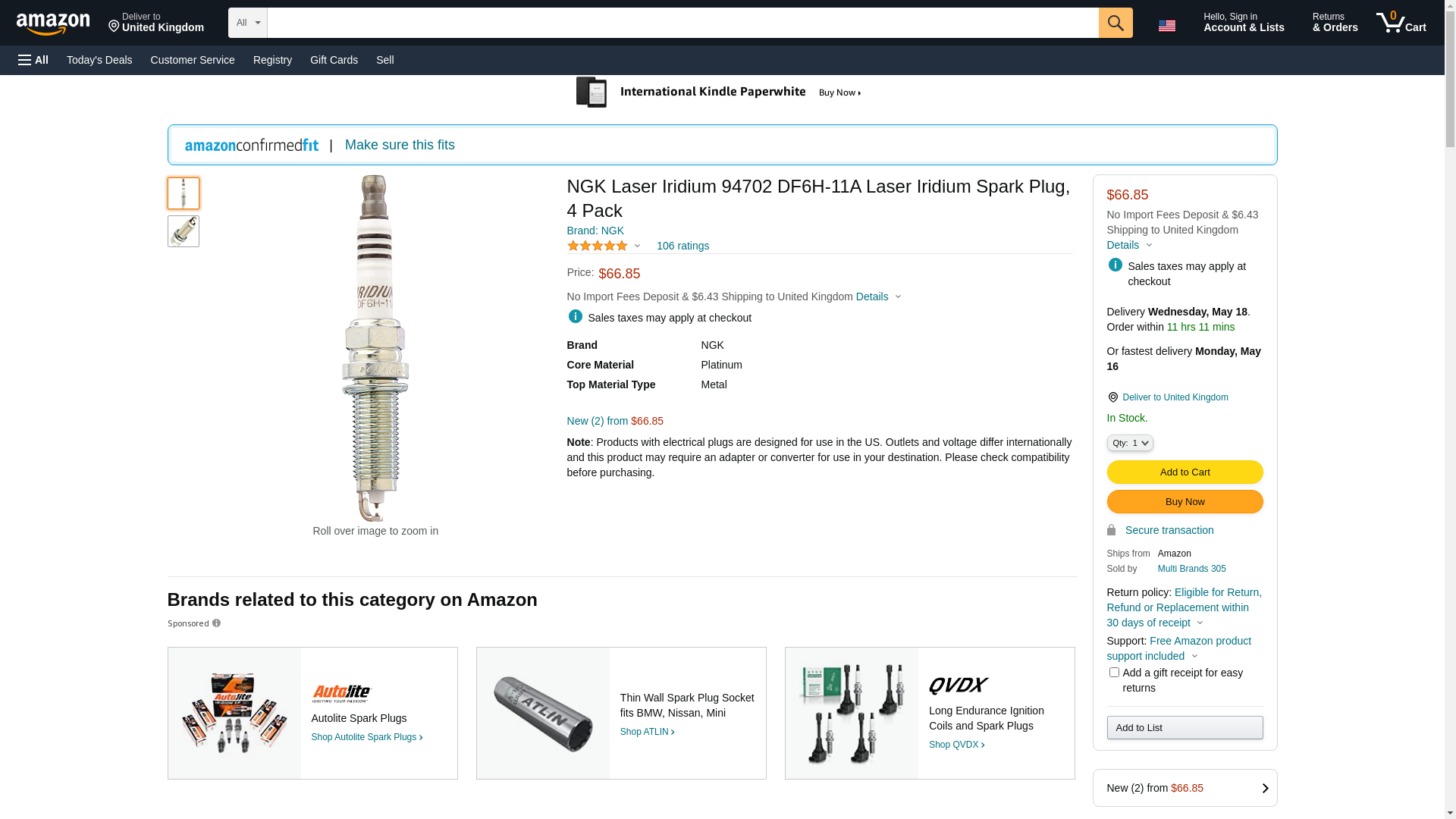Screen dimensions: 1456x819
Task: Click the Add to List button
Action: pyautogui.click(x=1184, y=728)
